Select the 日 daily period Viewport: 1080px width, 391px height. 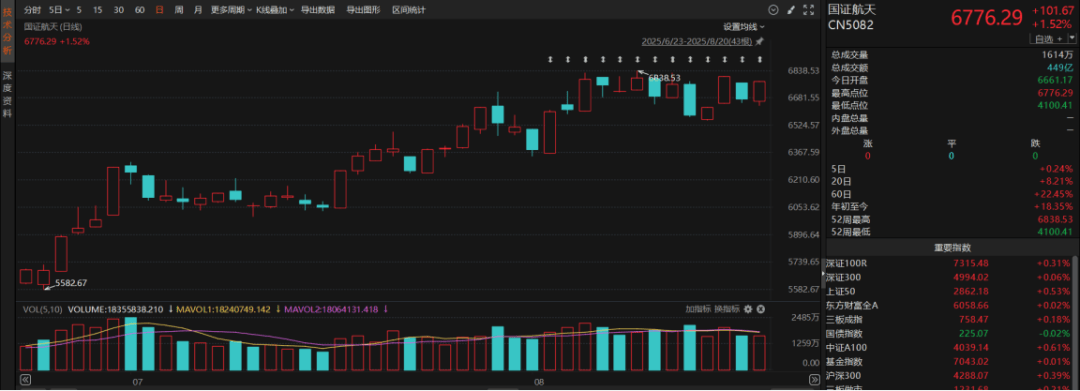160,10
